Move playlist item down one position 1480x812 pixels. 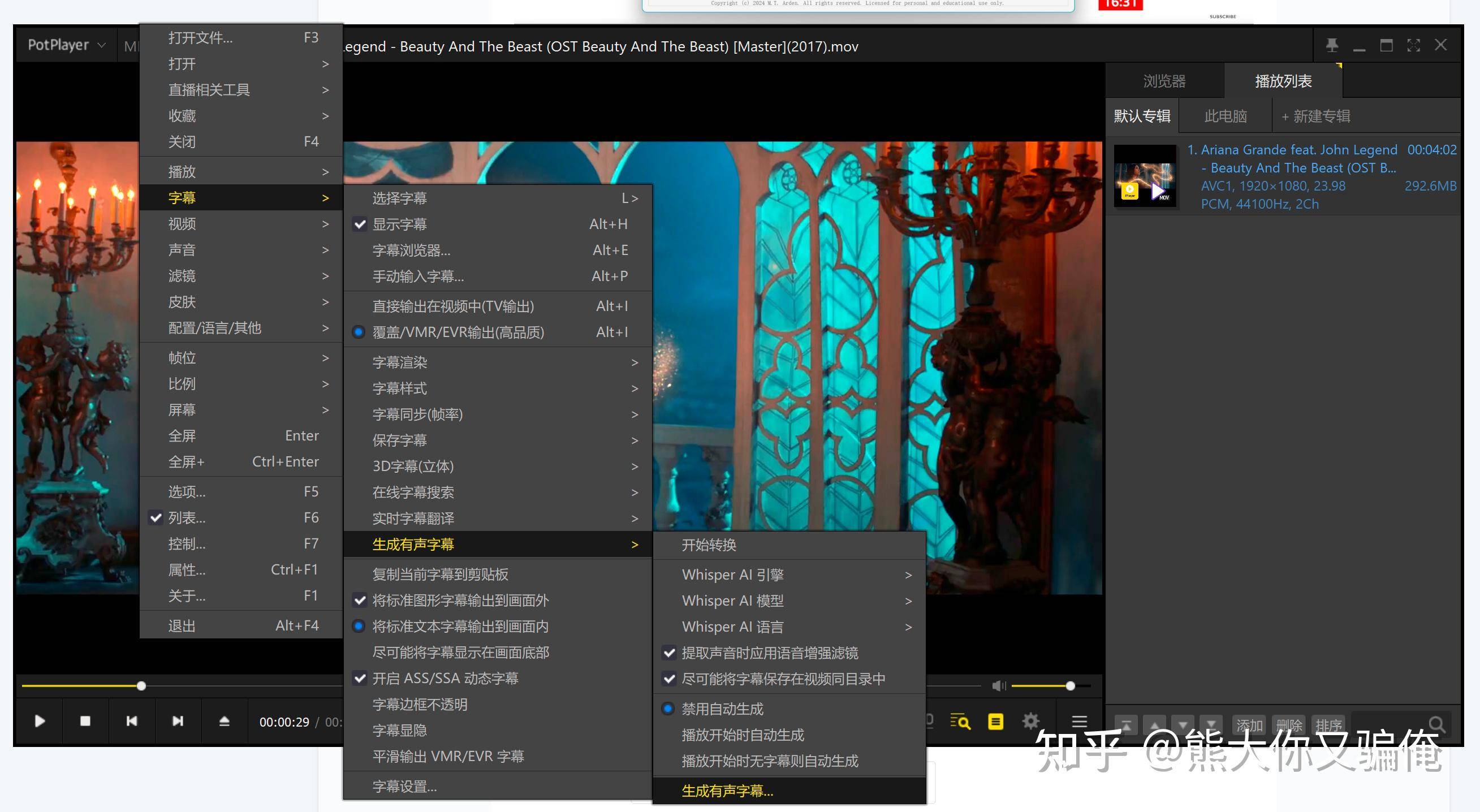(x=1183, y=726)
